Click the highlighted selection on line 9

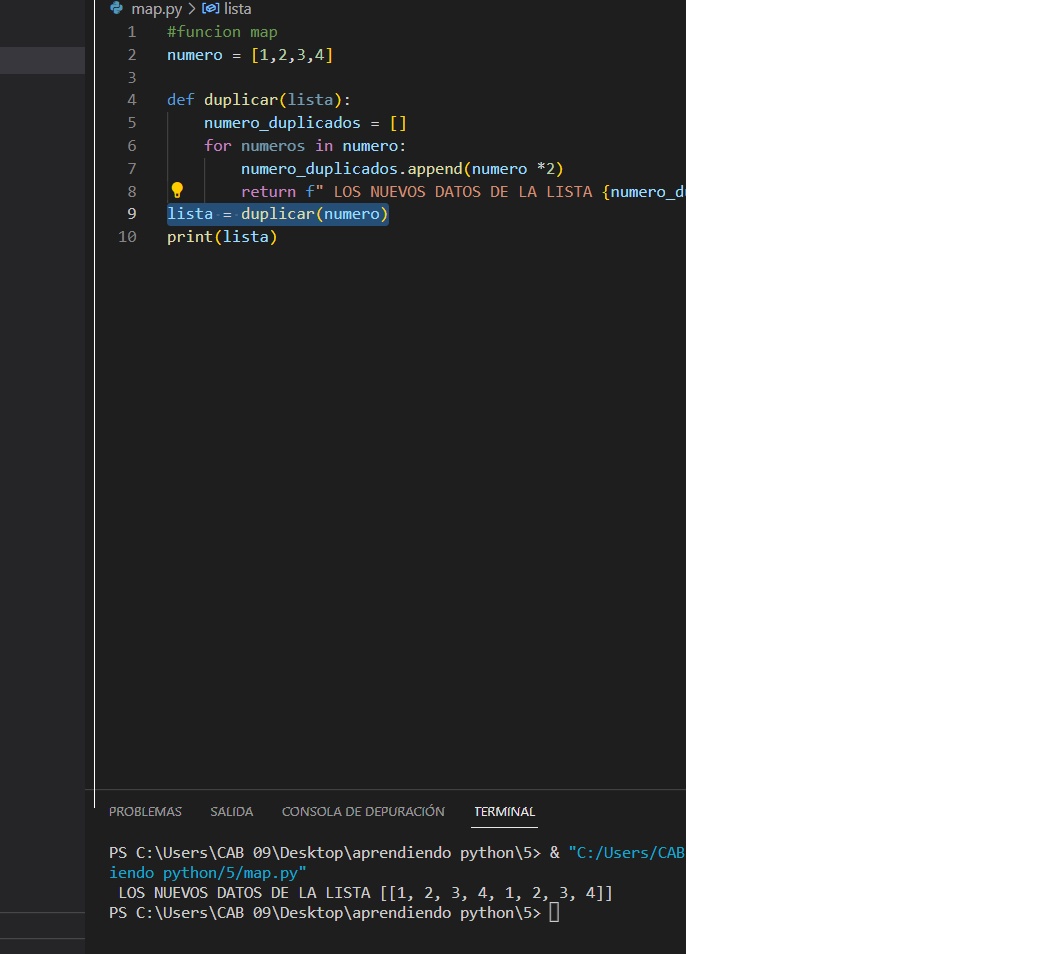pos(277,213)
